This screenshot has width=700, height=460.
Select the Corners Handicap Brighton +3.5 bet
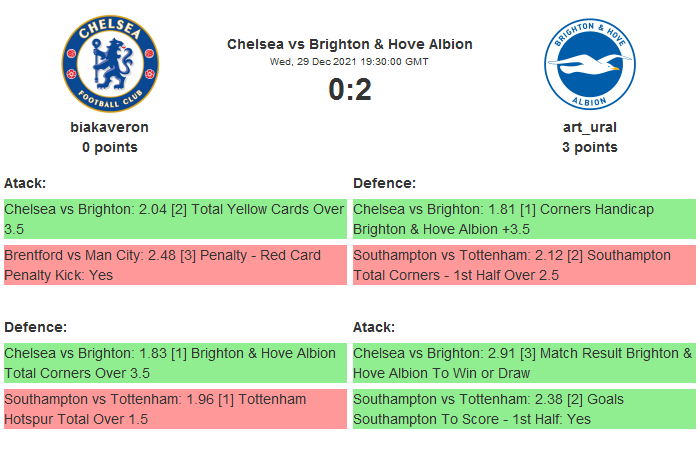pyautogui.click(x=523, y=219)
